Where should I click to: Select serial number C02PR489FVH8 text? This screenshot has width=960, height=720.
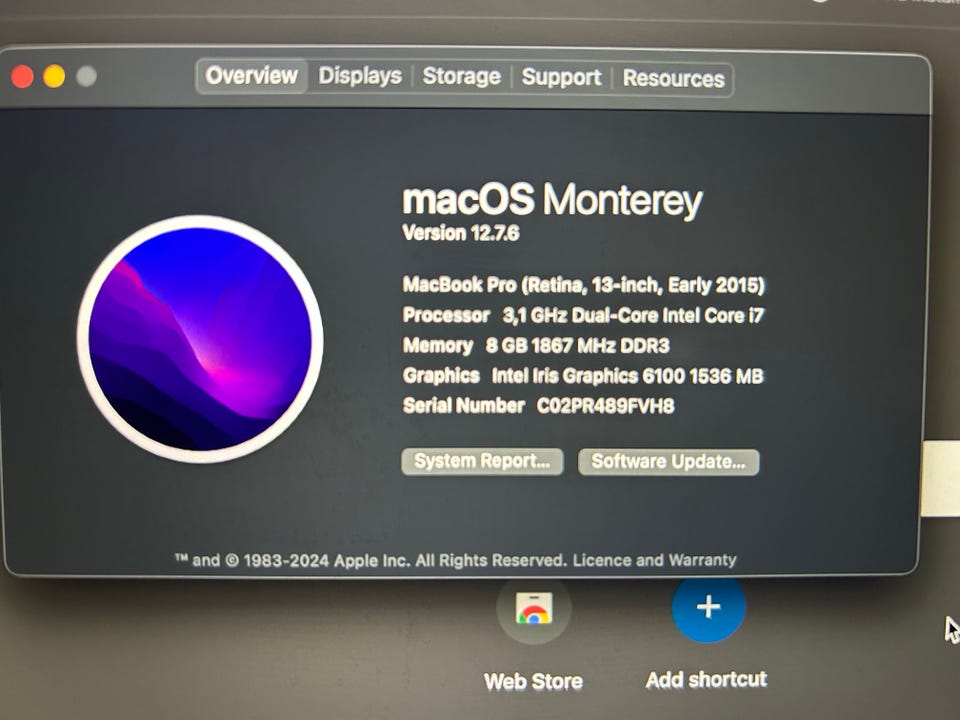pos(606,406)
